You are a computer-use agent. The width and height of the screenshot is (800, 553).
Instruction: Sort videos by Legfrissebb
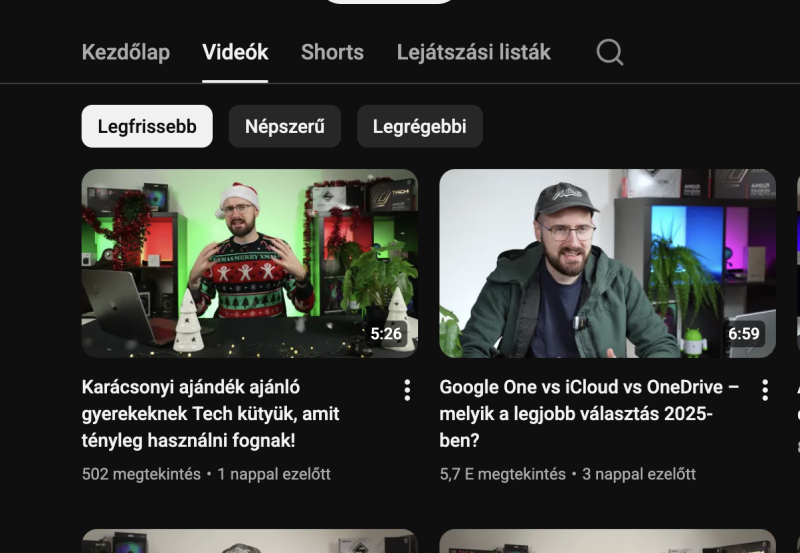[x=147, y=127]
